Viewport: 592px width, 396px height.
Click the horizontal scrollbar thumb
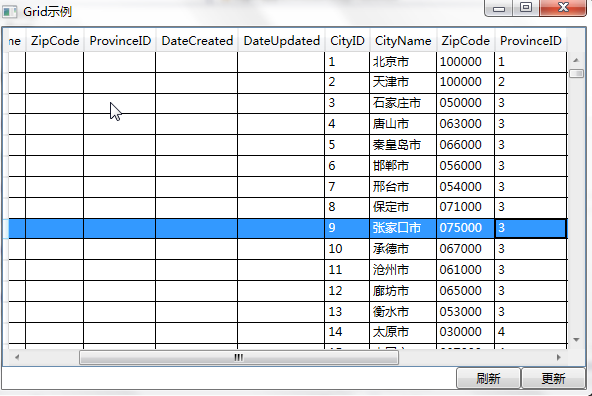point(239,357)
